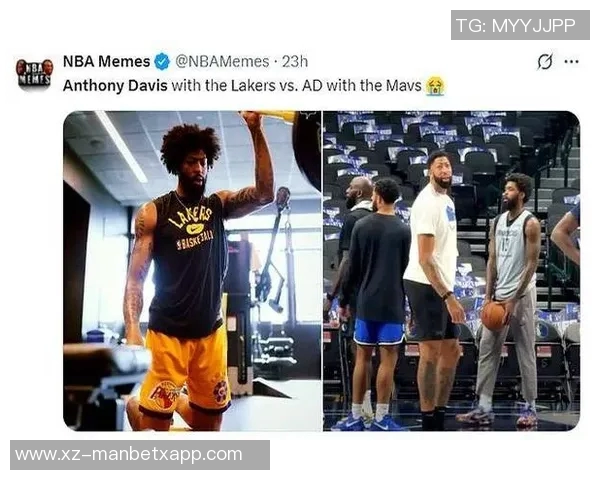
Task: Click the basketball held by the player
Action: (x=494, y=316)
